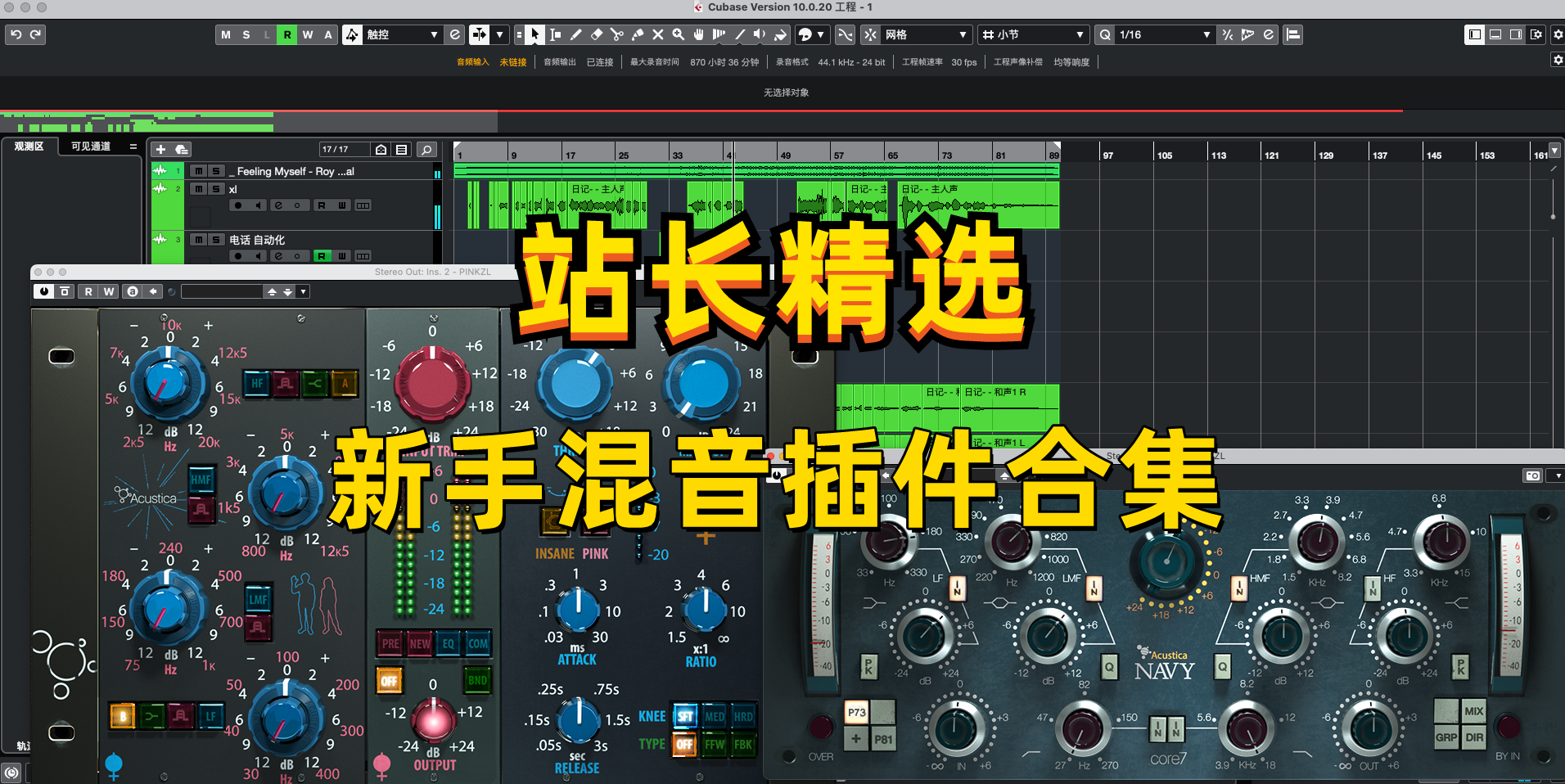Toggle global Write automation W button
1565x784 pixels.
pos(308,34)
